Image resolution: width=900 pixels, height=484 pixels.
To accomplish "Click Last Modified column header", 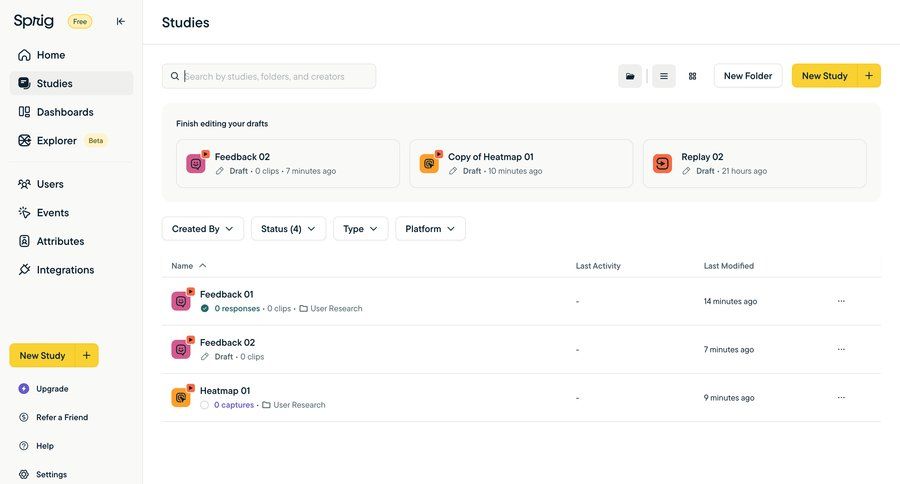I will pos(729,266).
